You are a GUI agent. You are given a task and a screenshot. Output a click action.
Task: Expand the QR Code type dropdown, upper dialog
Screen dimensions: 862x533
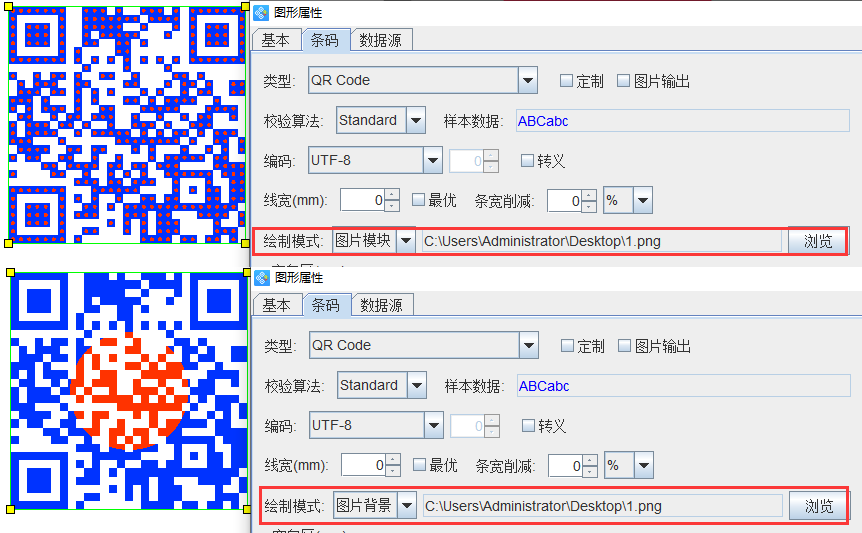(x=528, y=80)
